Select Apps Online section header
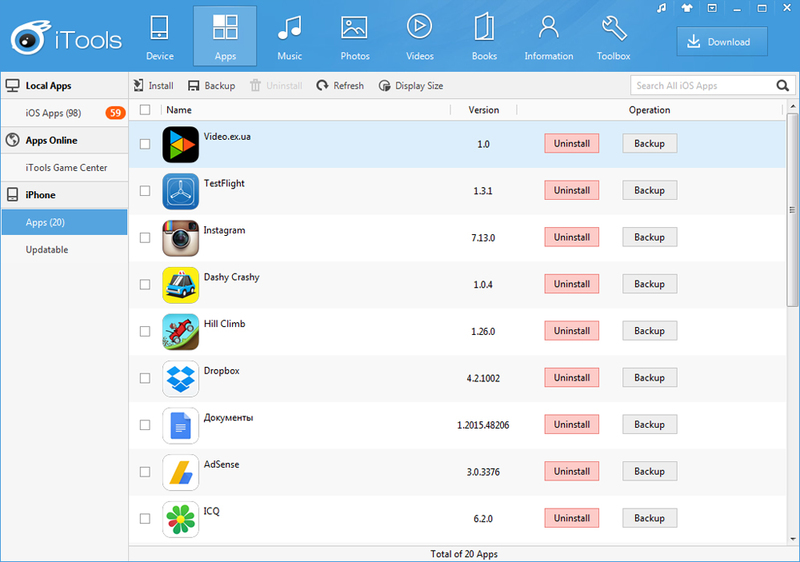800x562 pixels. pos(64,140)
